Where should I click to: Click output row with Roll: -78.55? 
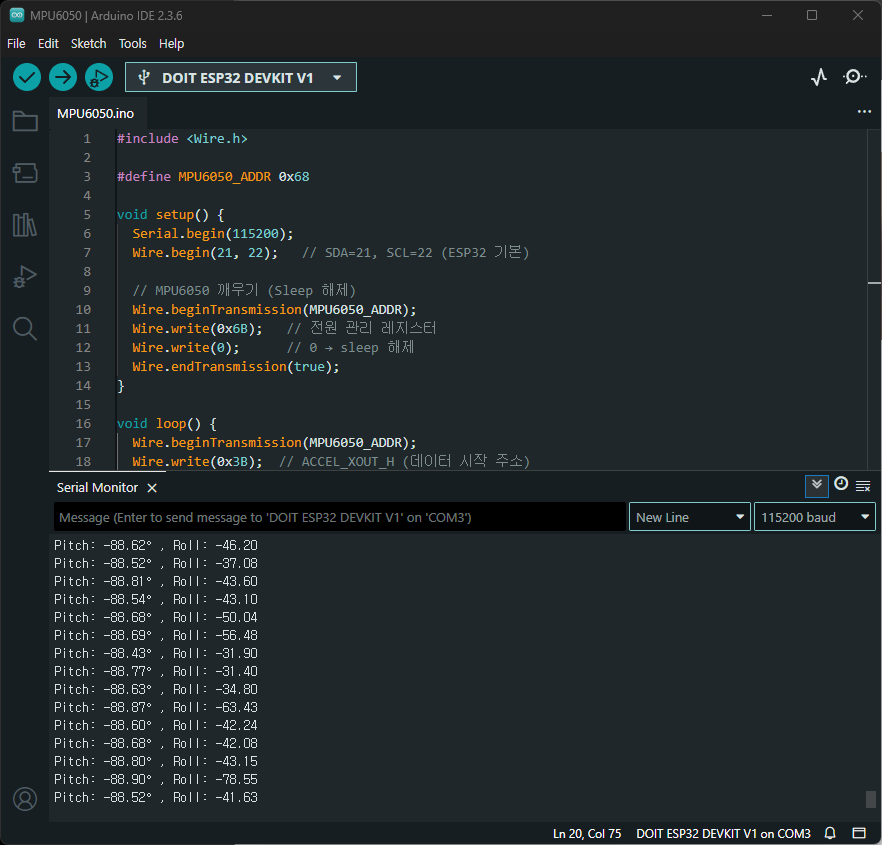pyautogui.click(x=156, y=779)
